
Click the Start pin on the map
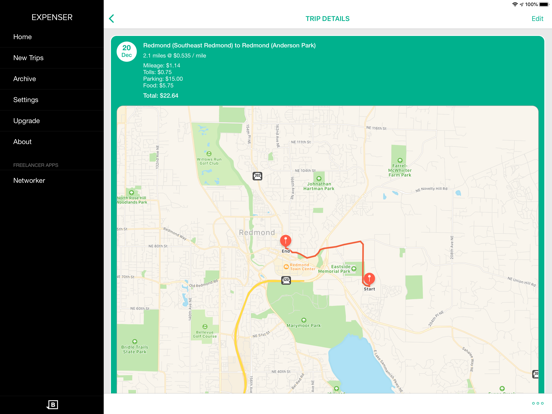[369, 279]
